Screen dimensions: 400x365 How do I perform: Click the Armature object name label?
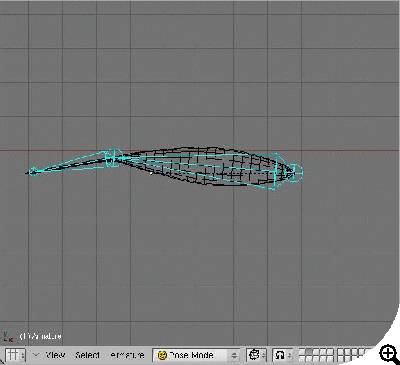tap(41, 336)
